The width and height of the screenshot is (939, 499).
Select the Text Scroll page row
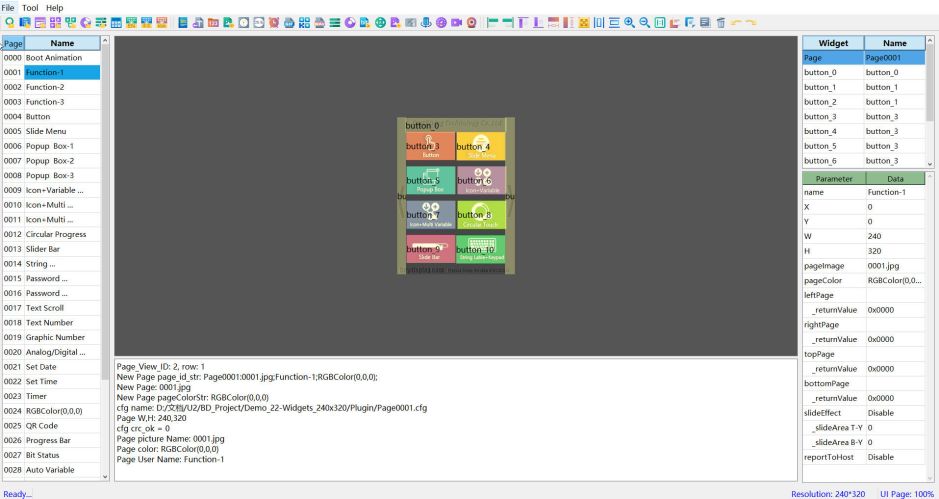51,308
